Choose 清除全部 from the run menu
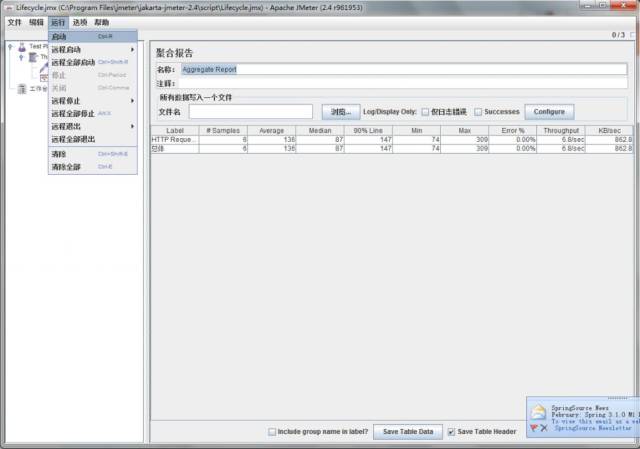This screenshot has height=449, width=640. click(x=93, y=167)
